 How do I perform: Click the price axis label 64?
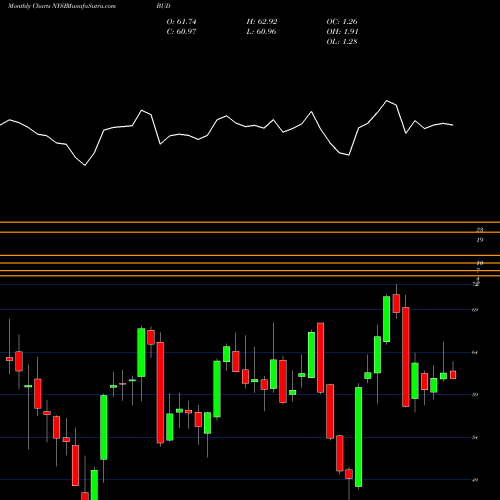click(475, 352)
